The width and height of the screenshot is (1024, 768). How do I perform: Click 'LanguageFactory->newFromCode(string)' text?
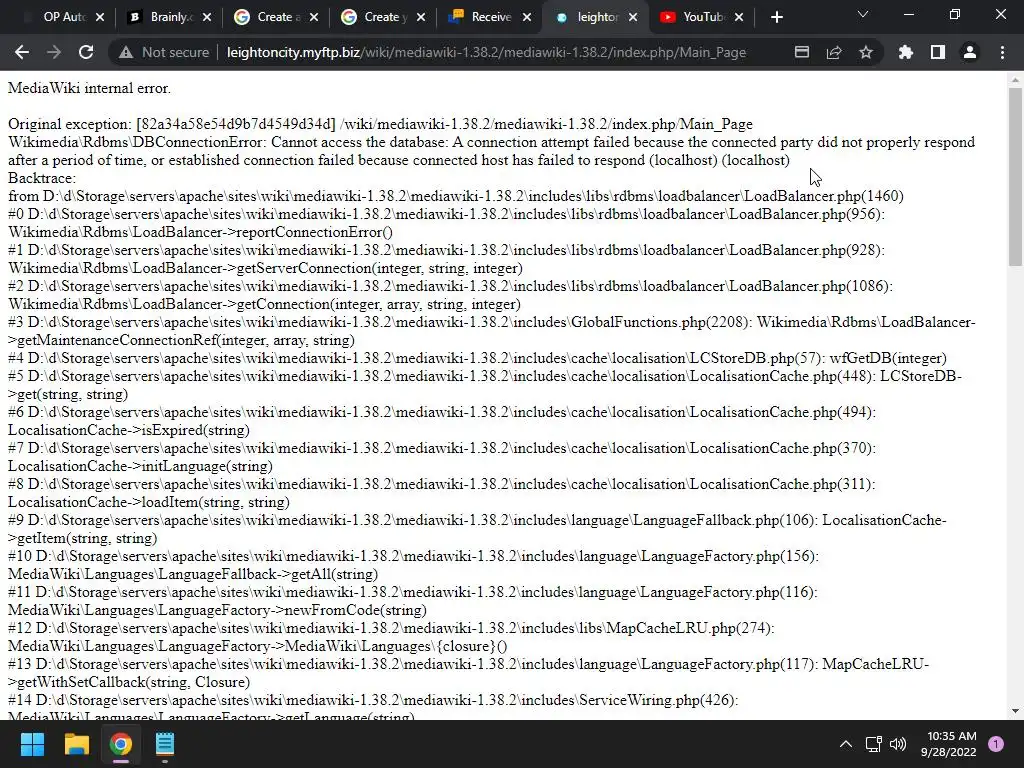click(293, 609)
